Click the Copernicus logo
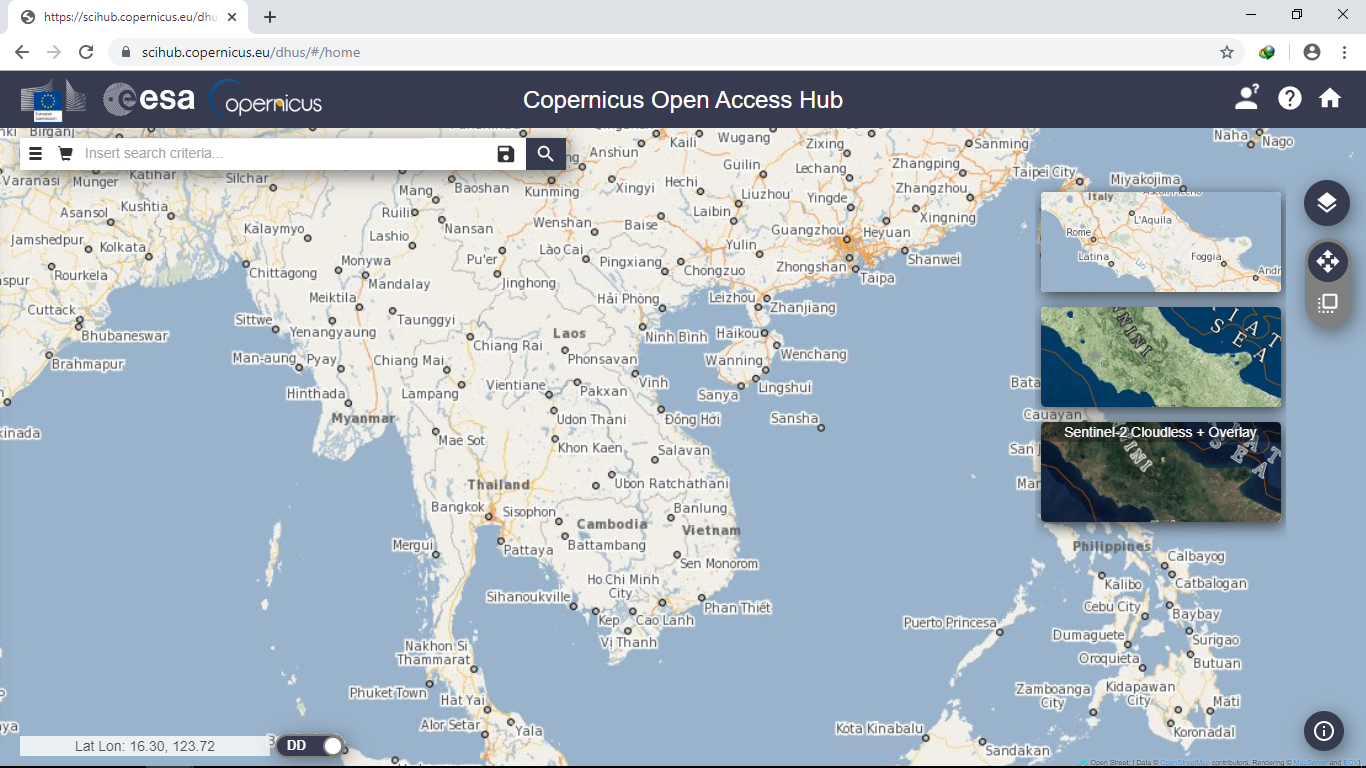 [266, 99]
